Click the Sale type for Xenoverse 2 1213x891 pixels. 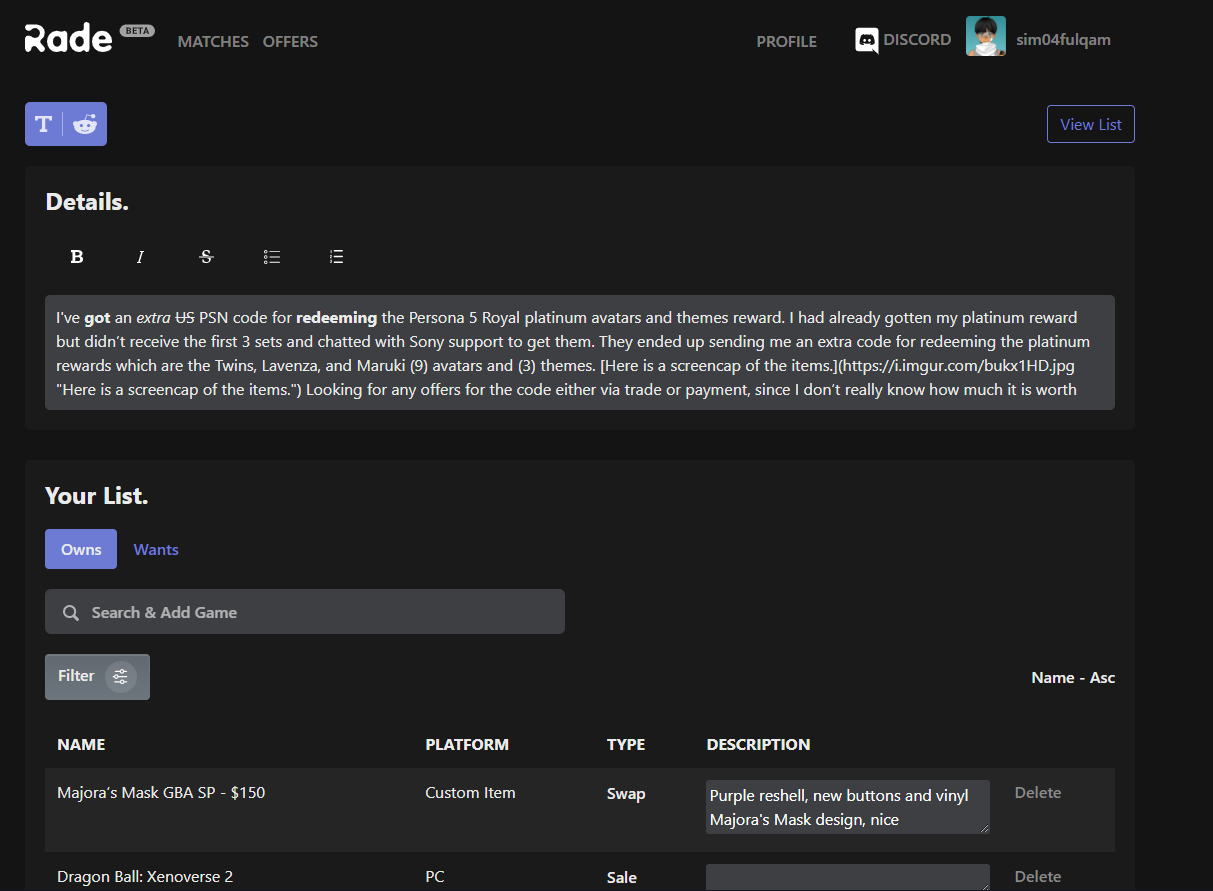622,877
